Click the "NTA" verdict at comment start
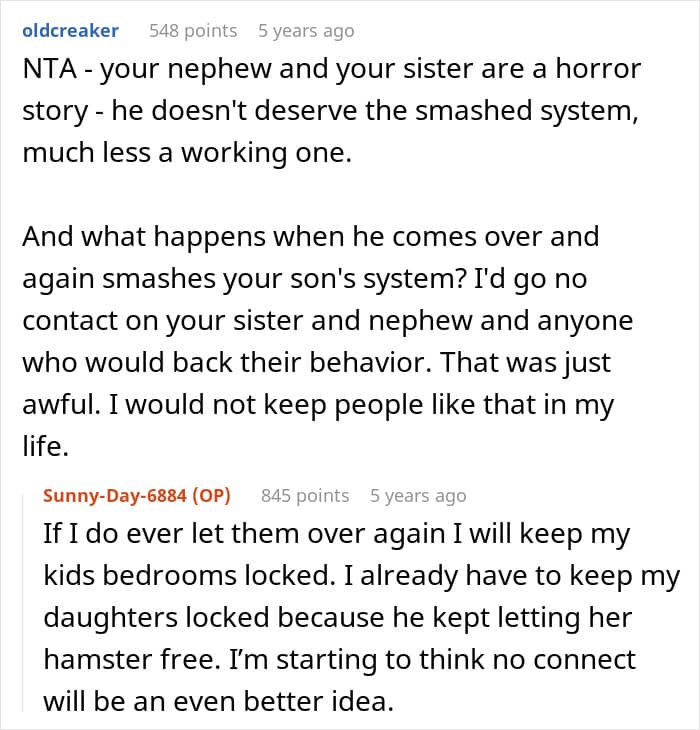Viewport: 700px width, 730px height. coord(45,72)
